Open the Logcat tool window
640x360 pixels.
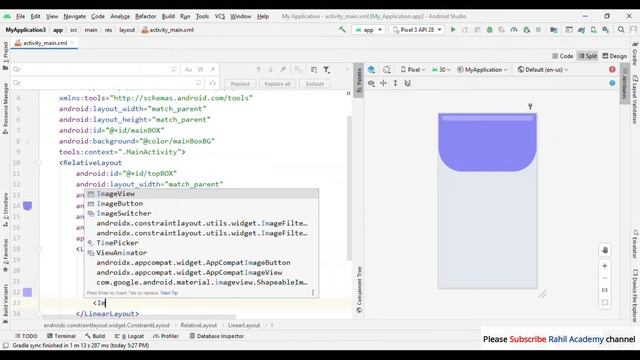(129, 336)
